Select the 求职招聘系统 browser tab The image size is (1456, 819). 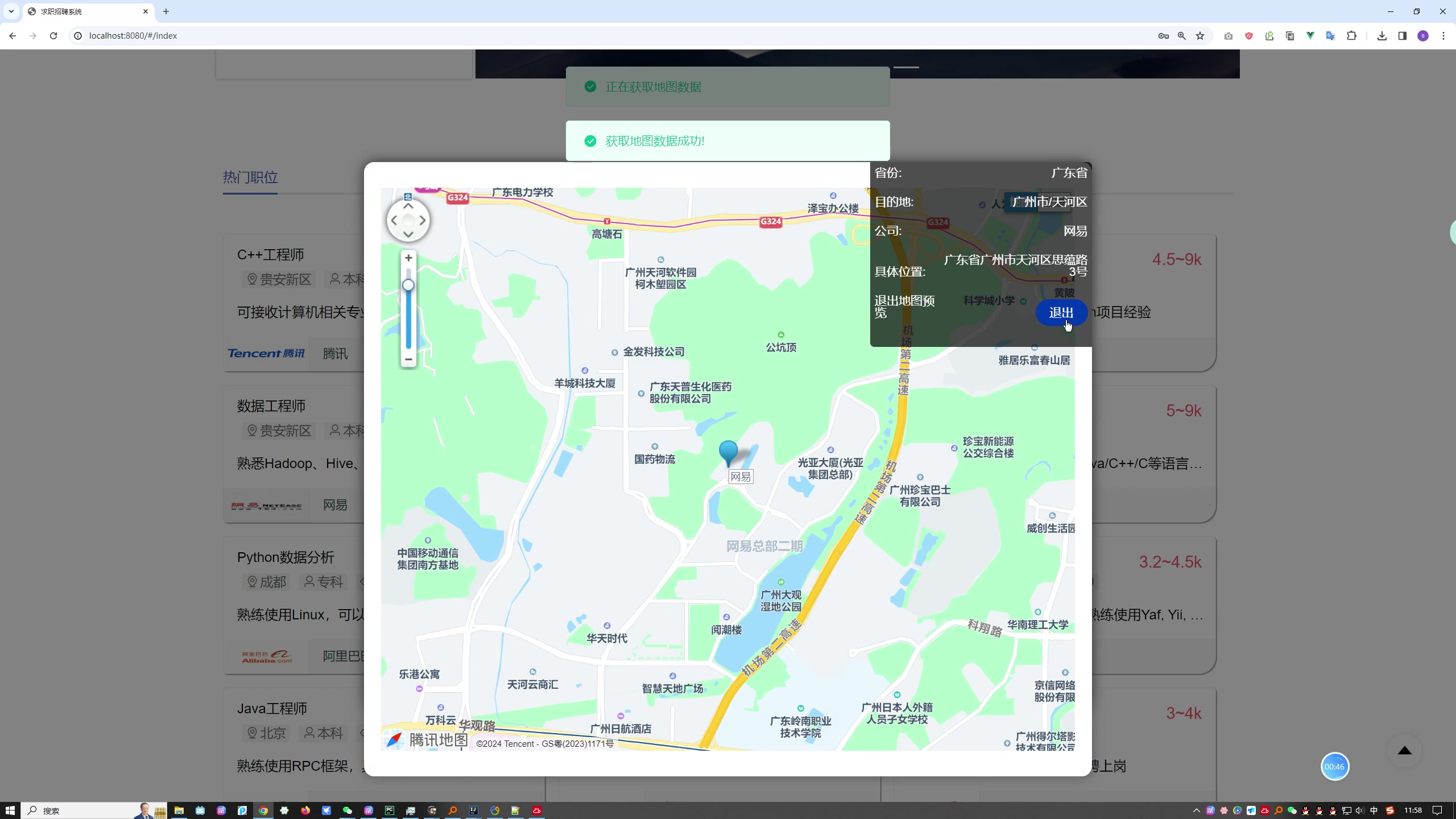(x=88, y=11)
